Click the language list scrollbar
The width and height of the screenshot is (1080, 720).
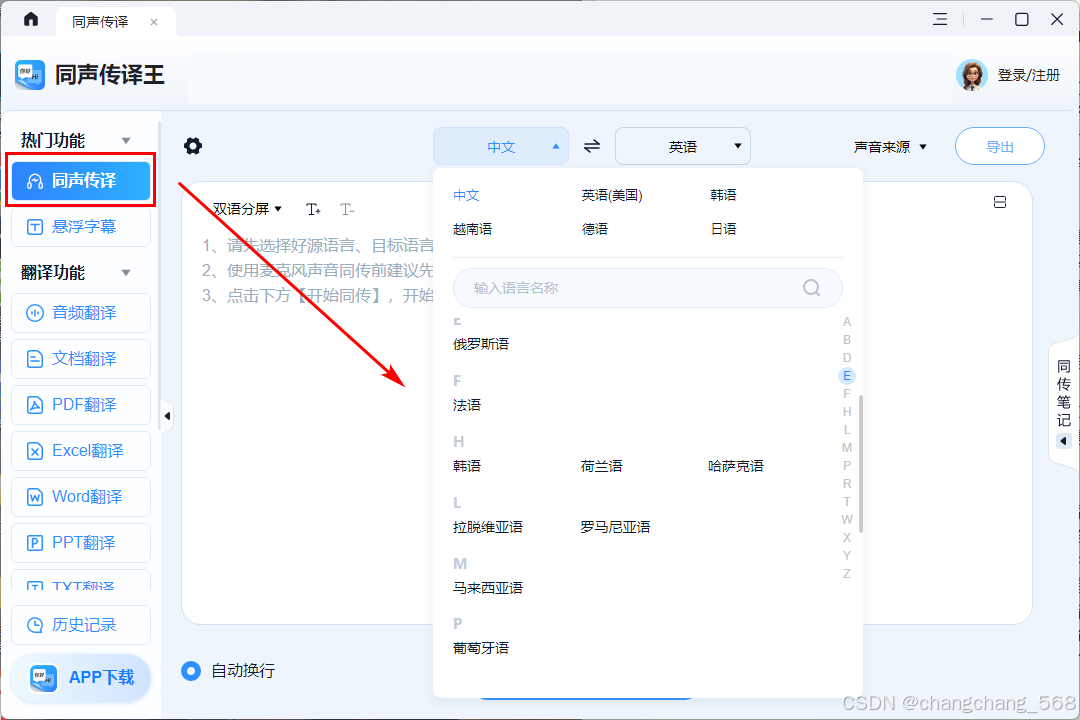[861, 464]
